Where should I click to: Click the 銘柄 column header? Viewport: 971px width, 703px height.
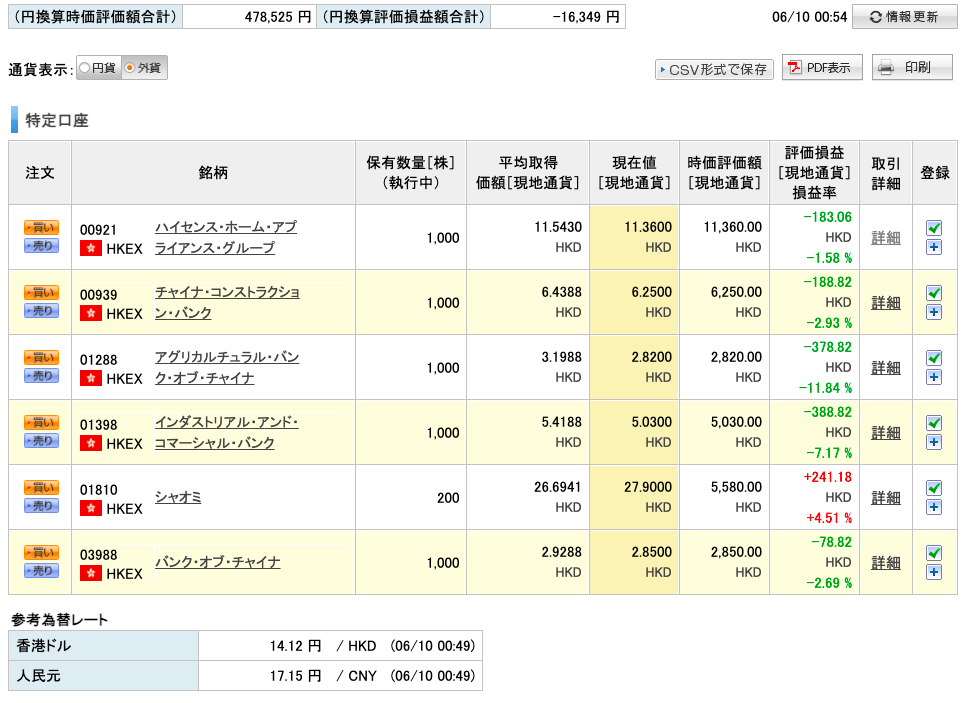[213, 173]
